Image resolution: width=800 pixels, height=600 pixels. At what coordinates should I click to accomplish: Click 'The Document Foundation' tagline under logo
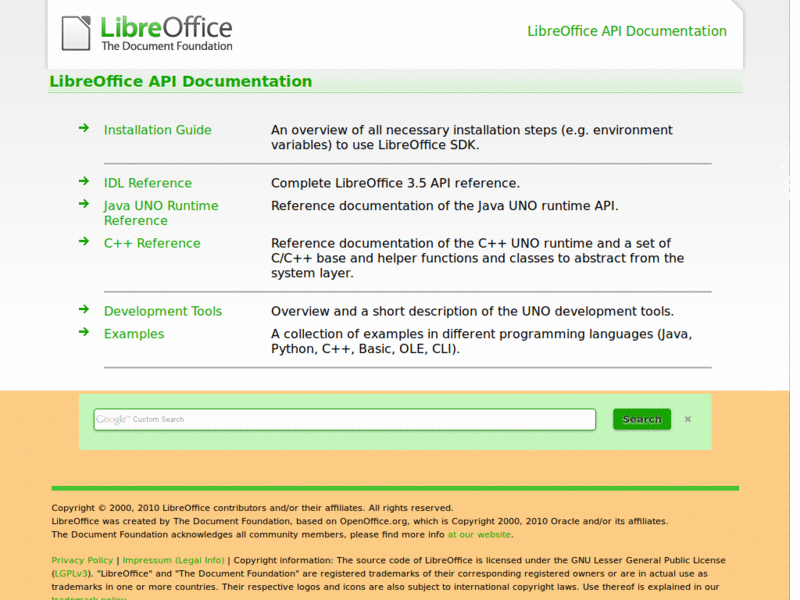(167, 46)
